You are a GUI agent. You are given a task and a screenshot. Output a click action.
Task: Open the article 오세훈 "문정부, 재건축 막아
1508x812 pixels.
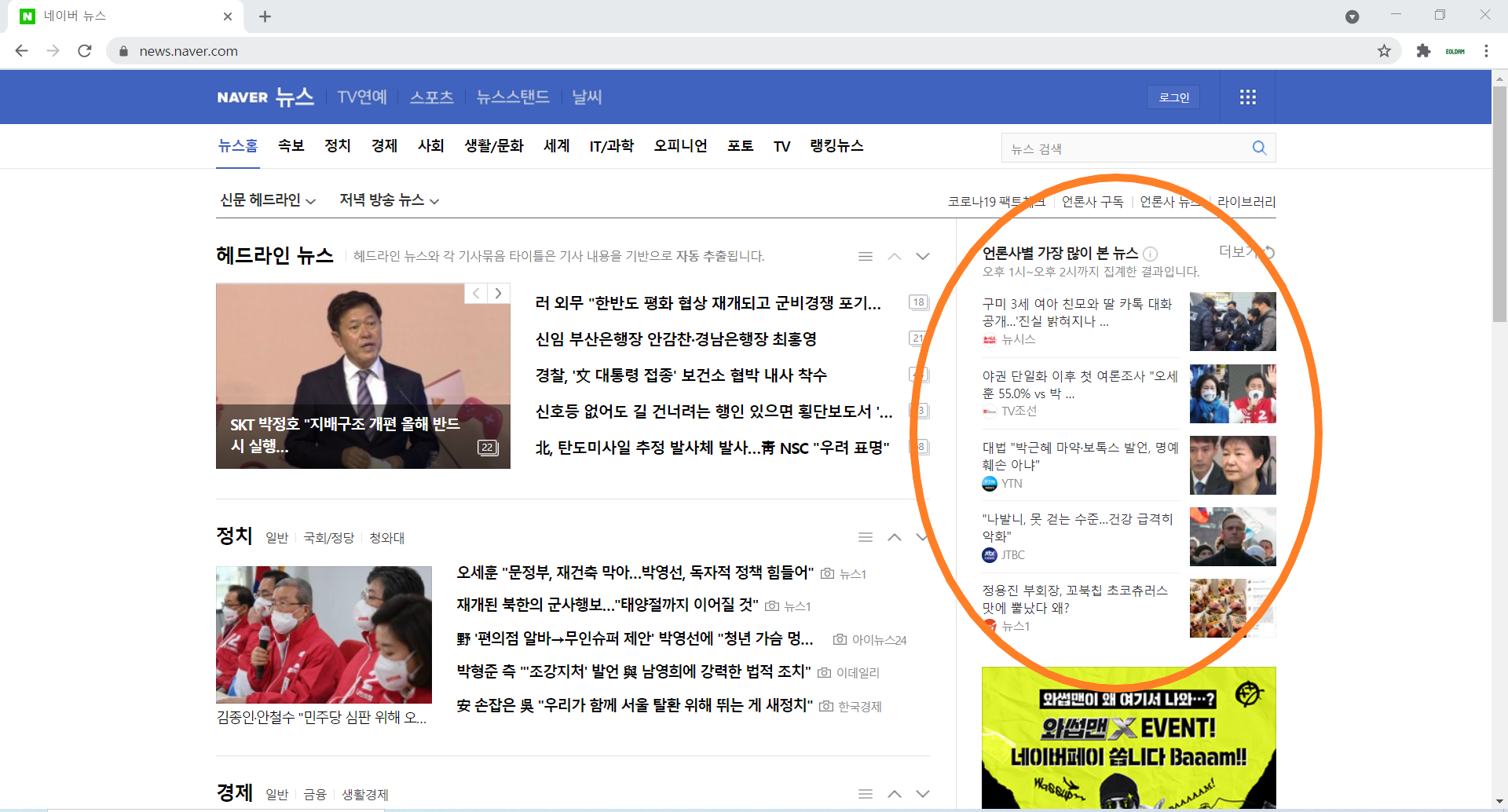click(635, 573)
